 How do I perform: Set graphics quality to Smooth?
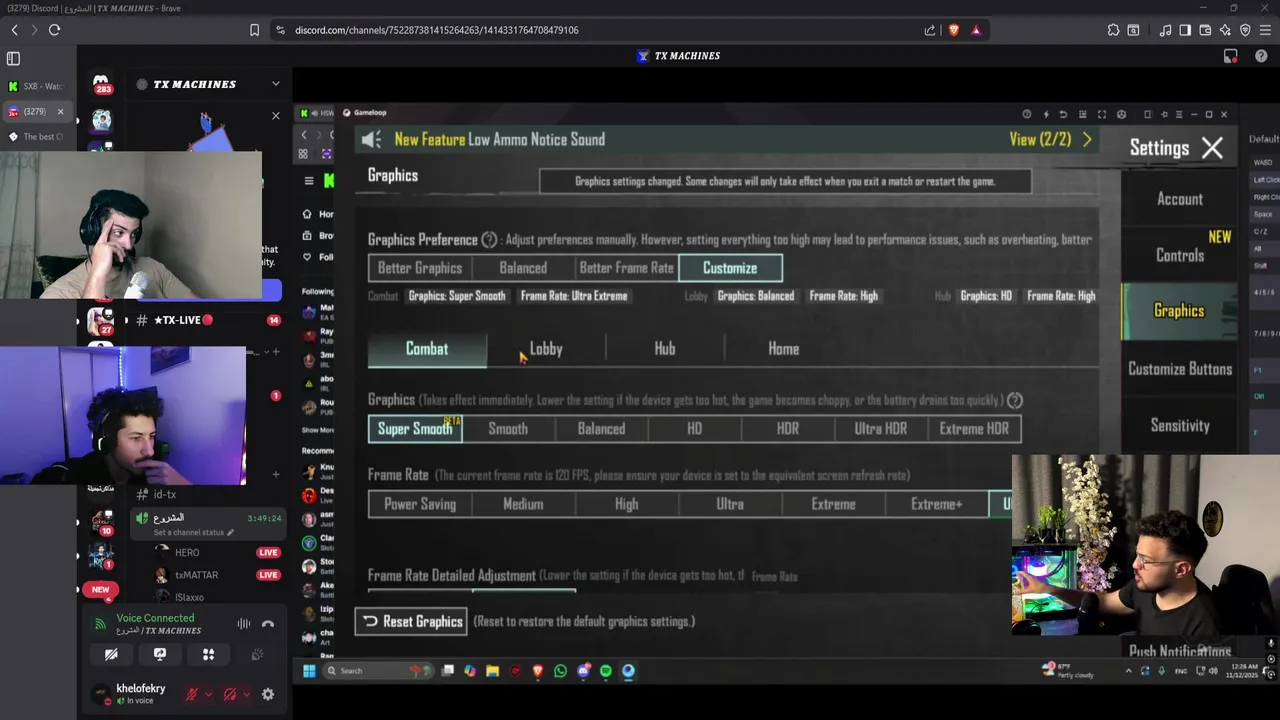(508, 429)
